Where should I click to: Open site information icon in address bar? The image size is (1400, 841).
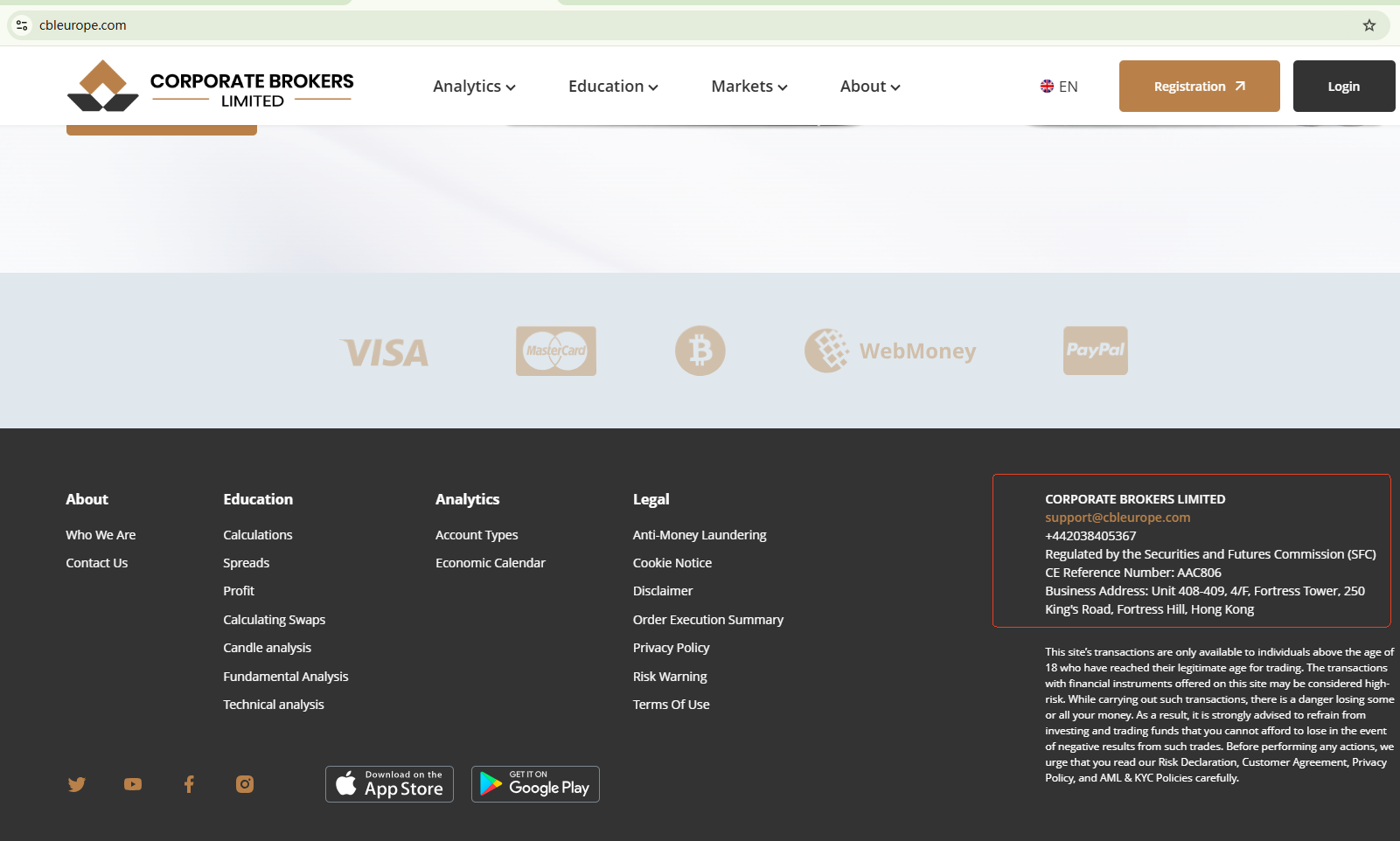click(23, 25)
